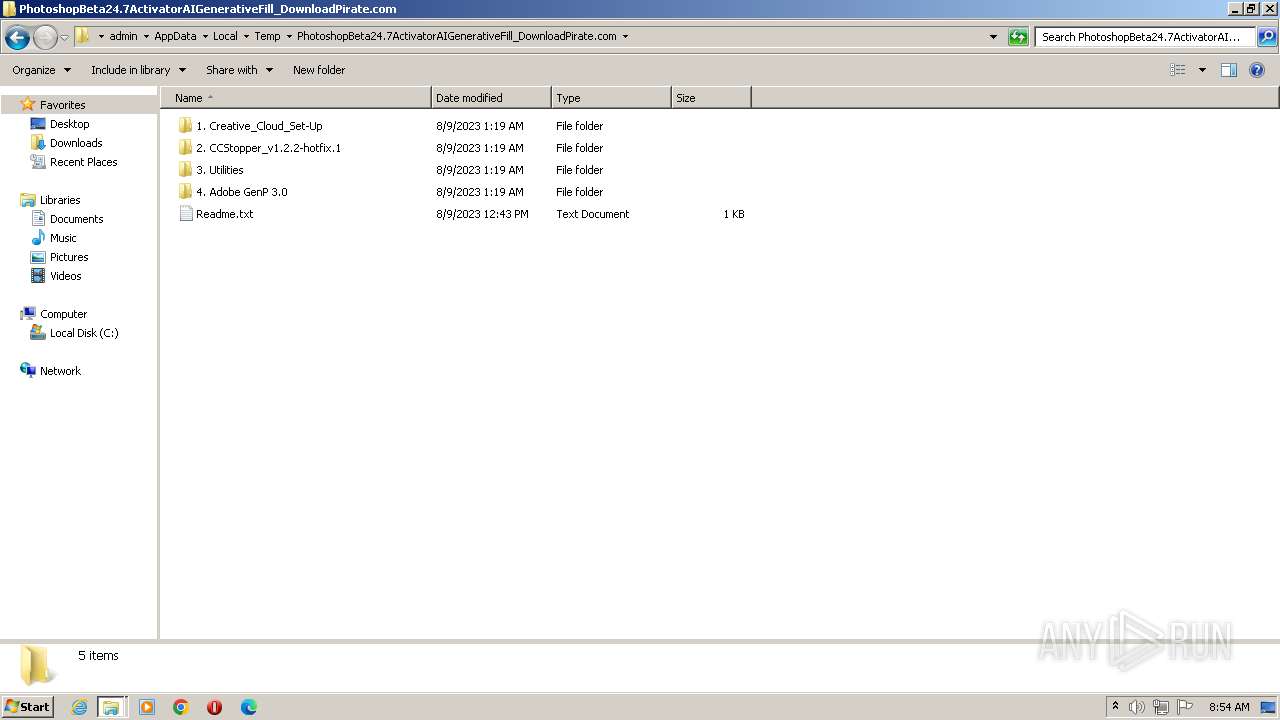Viewport: 1280px width, 720px height.
Task: Open the address bar history dropdown
Action: [993, 37]
